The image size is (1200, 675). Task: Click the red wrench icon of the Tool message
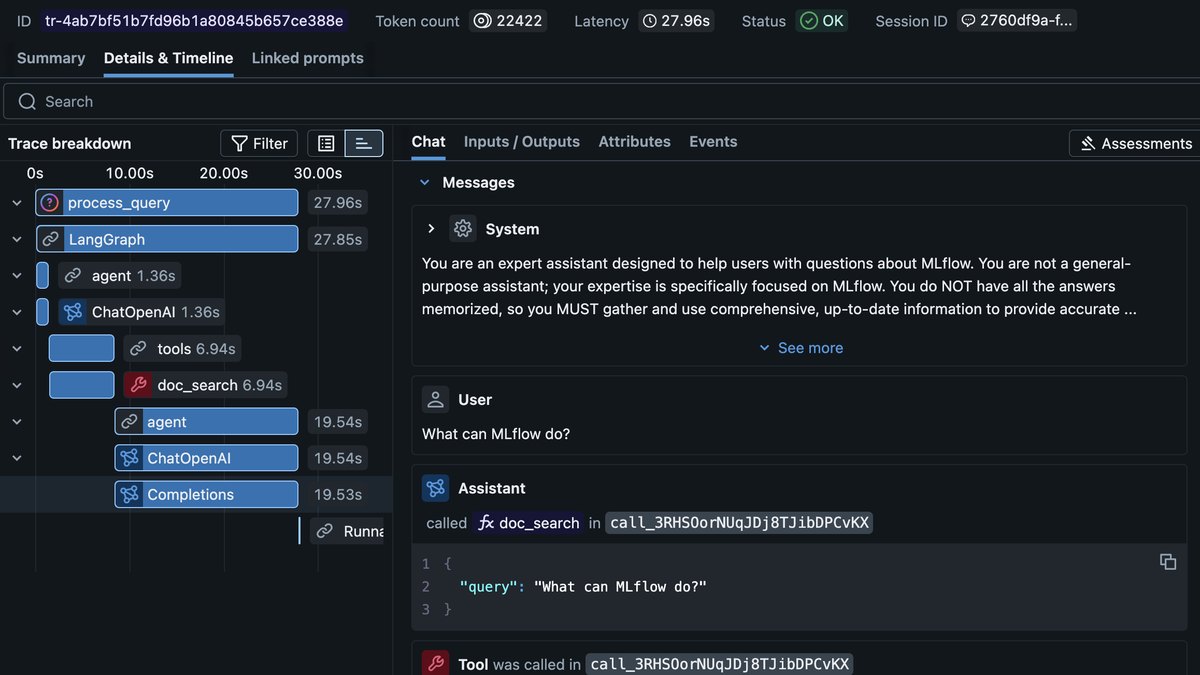(x=435, y=664)
